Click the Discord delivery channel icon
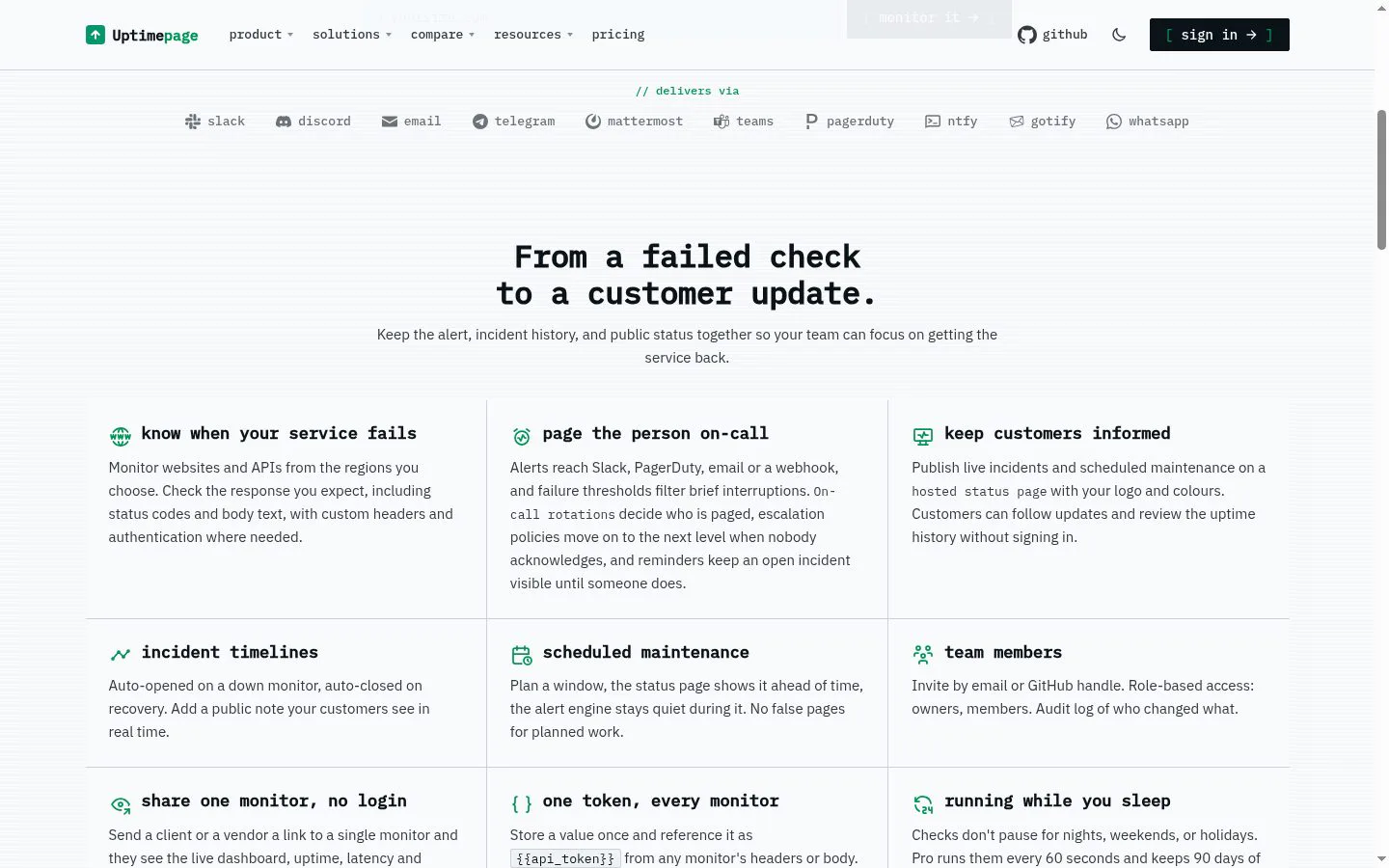Image resolution: width=1389 pixels, height=868 pixels. 284,122
